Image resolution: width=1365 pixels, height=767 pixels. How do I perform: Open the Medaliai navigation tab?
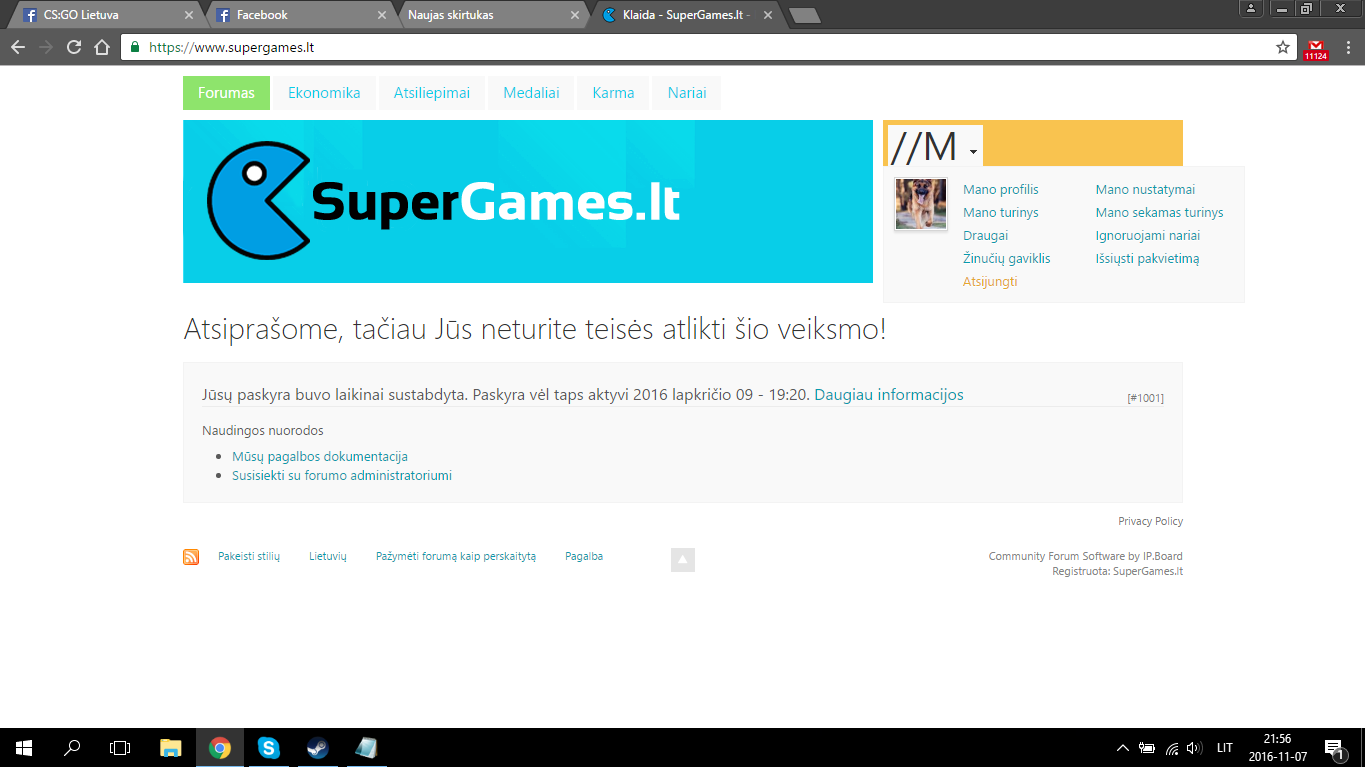(x=531, y=93)
